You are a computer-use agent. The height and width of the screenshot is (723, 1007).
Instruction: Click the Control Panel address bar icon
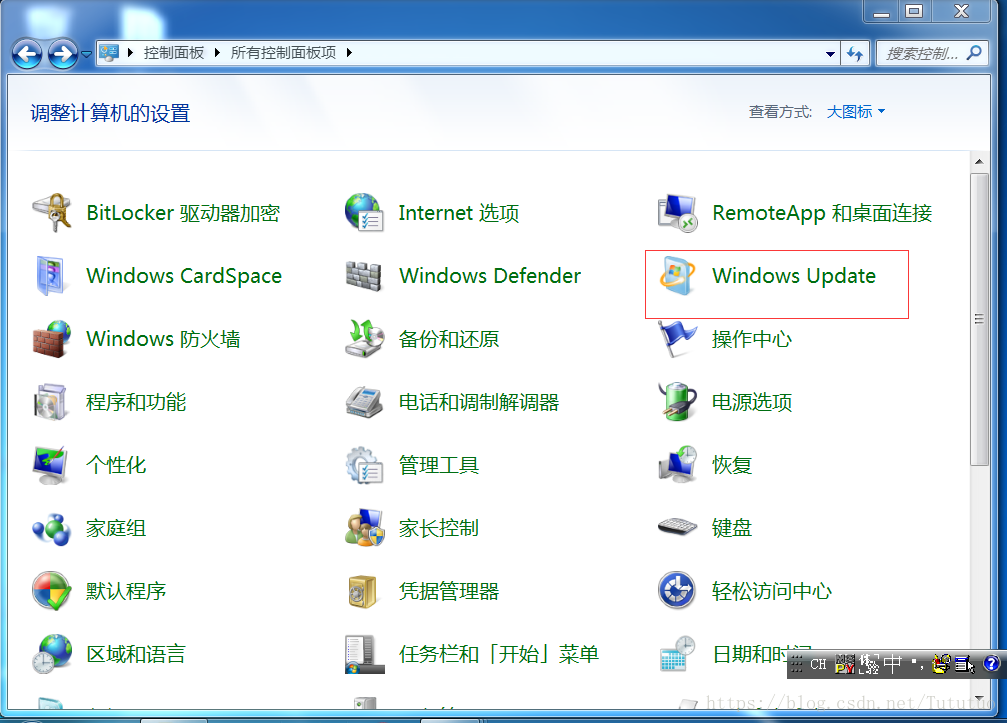(x=109, y=53)
